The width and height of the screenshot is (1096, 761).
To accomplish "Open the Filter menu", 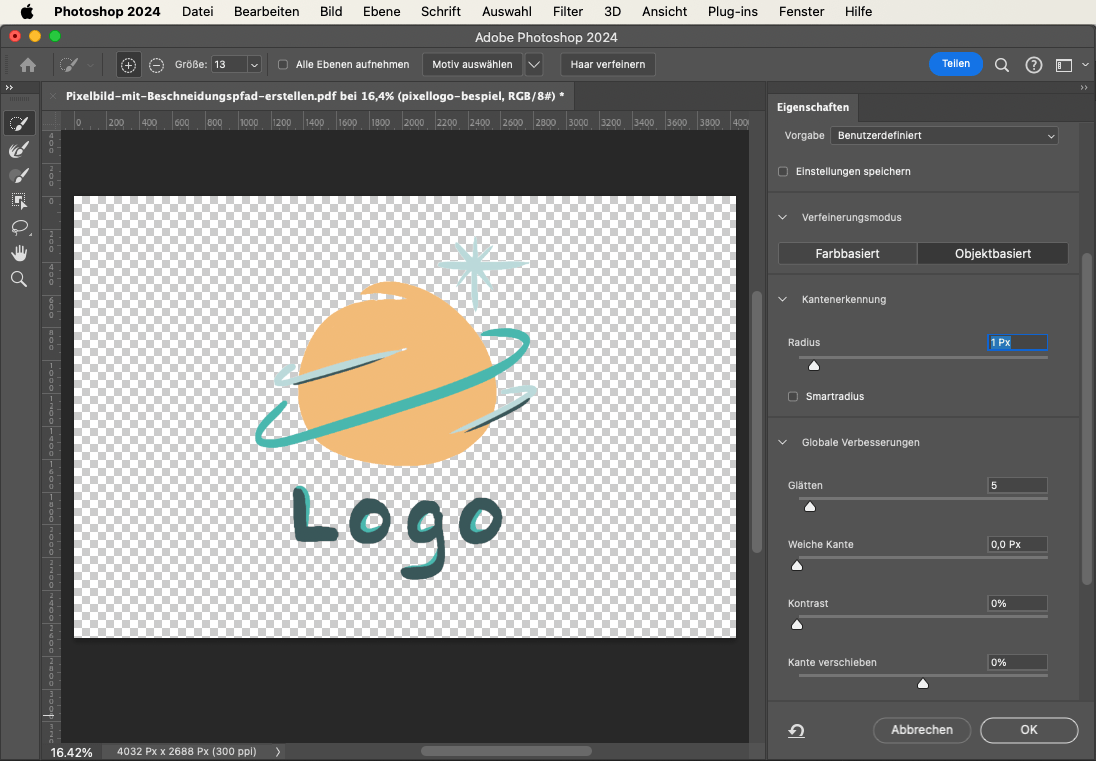I will 567,12.
